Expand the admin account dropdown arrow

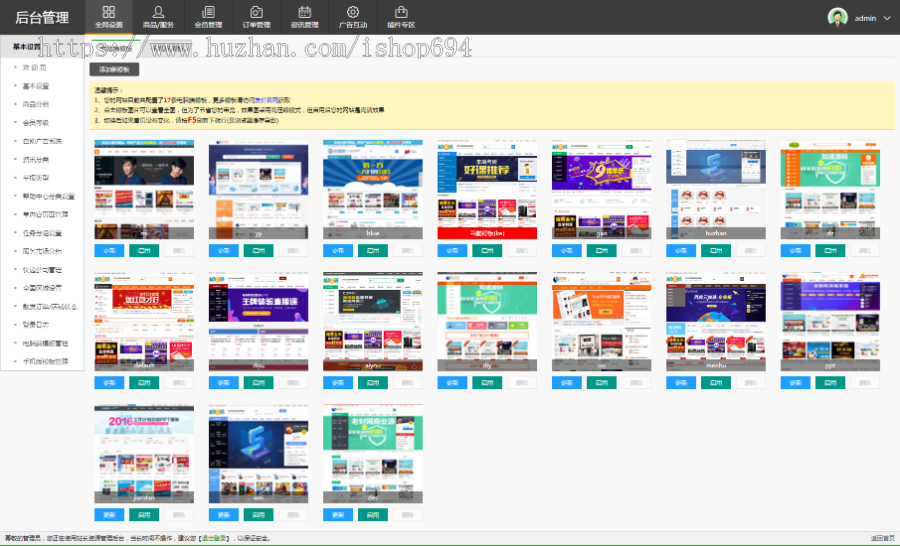coord(886,18)
